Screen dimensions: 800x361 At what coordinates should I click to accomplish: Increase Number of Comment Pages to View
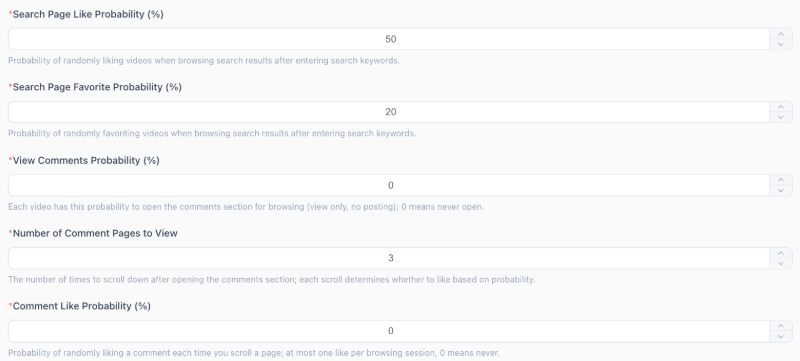point(781,253)
